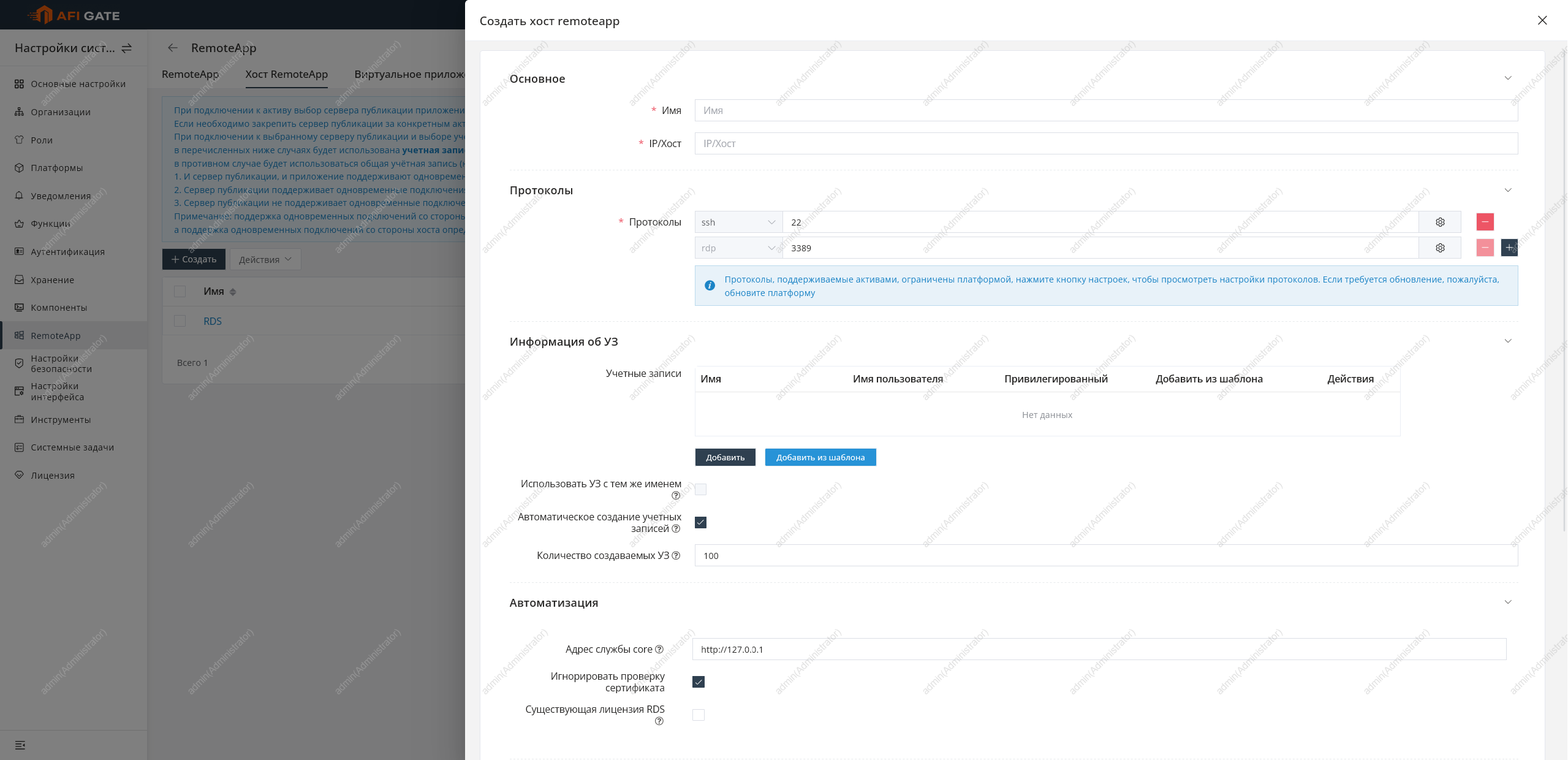Open settings gear for rdp protocol

pos(1440,248)
